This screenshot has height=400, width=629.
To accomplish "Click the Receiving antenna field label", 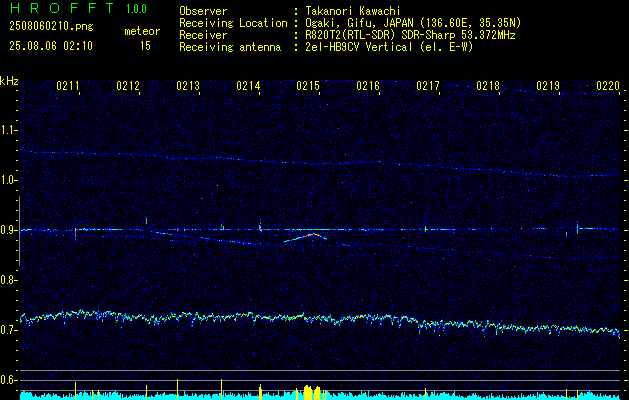I will pos(230,47).
